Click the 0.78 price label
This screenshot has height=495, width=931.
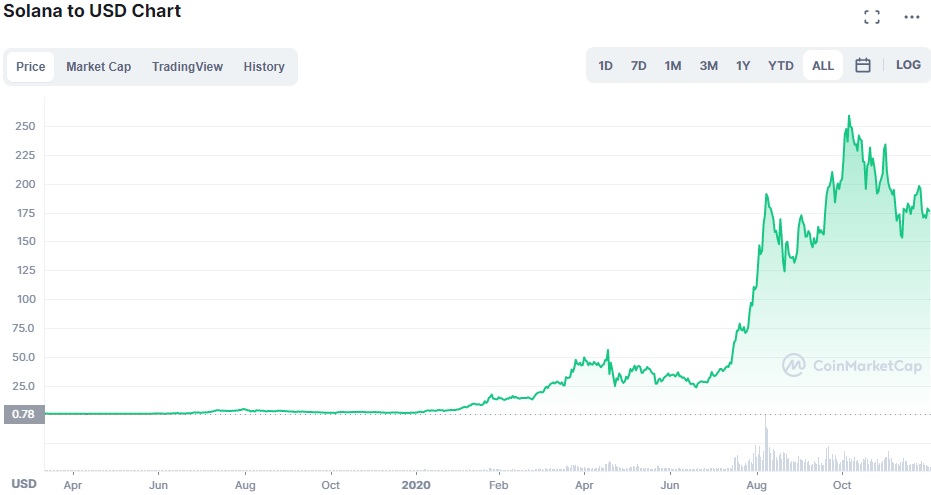pos(24,414)
